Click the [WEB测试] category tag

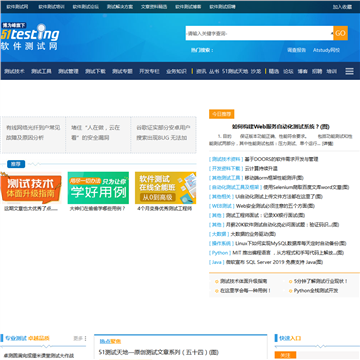tap(222, 206)
